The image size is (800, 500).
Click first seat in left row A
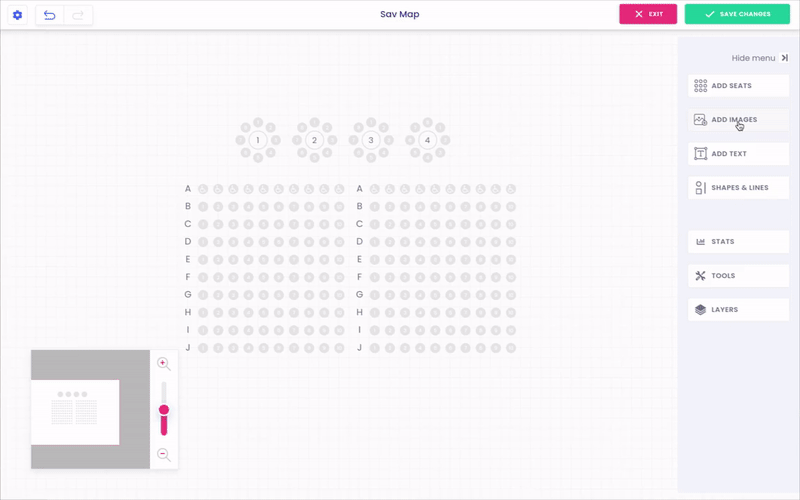pos(202,189)
